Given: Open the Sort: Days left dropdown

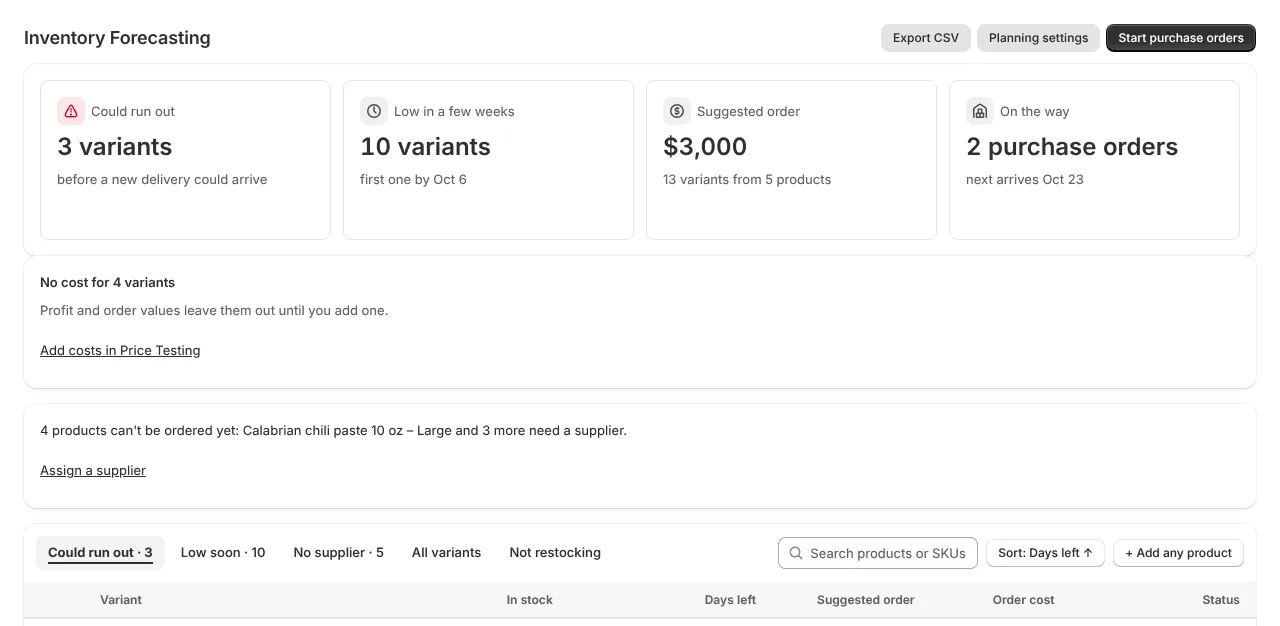Looking at the screenshot, I should coord(1045,553).
